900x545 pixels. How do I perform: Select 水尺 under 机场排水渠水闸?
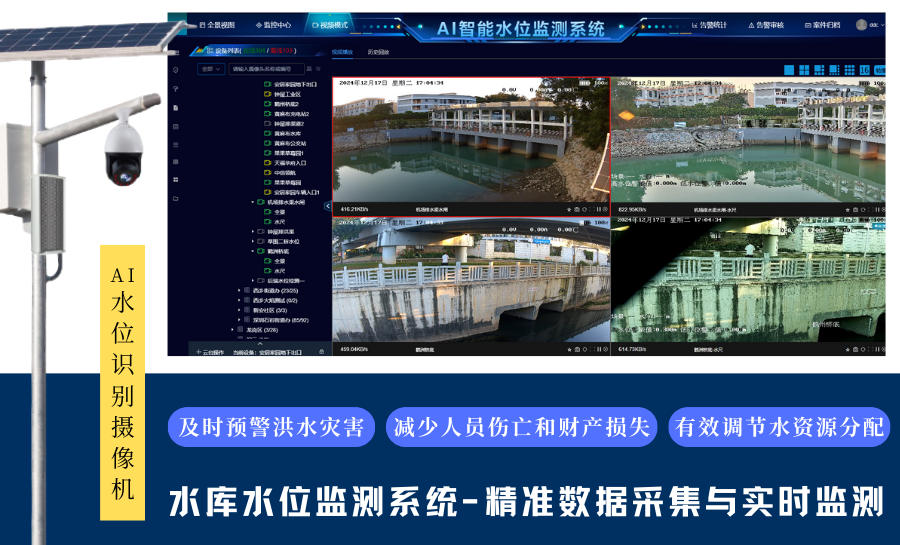click(280, 222)
